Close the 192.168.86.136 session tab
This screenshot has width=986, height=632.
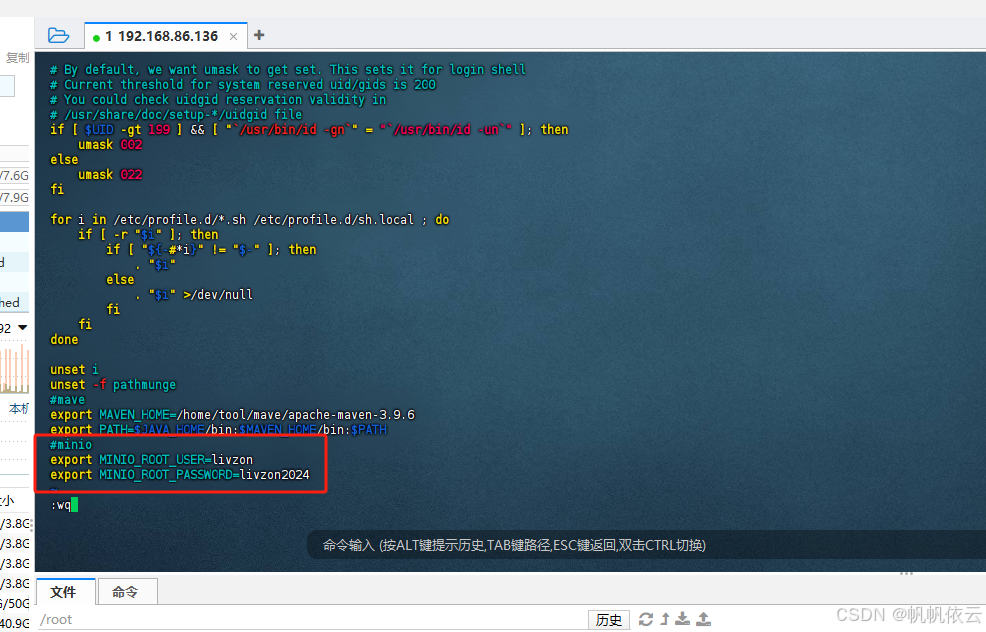click(x=233, y=36)
